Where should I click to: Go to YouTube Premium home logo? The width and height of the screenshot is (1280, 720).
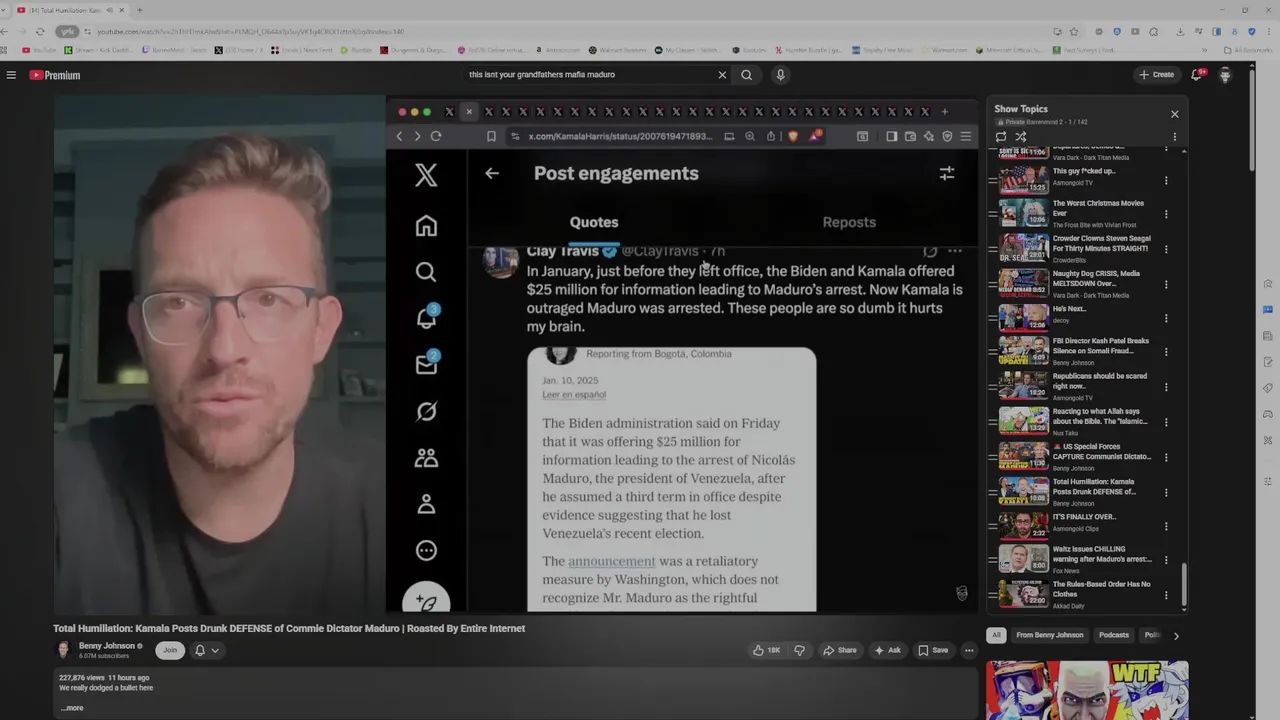pos(54,75)
